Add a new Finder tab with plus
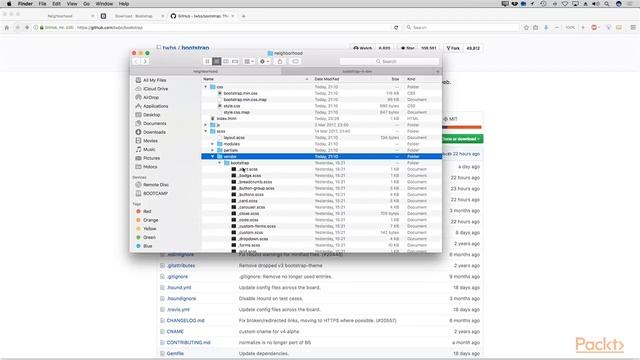Image resolution: width=640 pixels, height=360 pixels. (x=438, y=71)
